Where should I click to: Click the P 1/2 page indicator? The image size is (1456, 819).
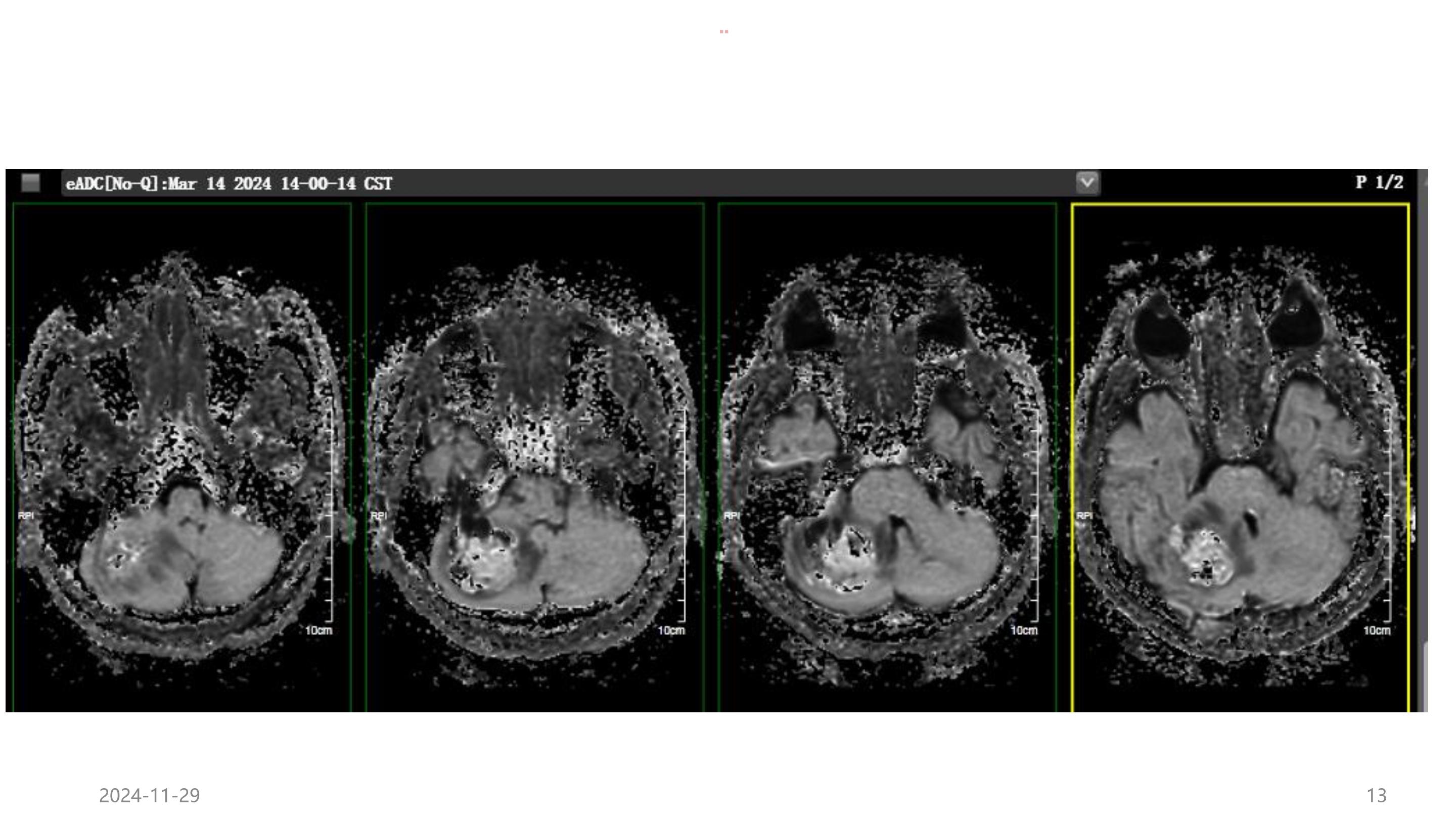(x=1379, y=183)
